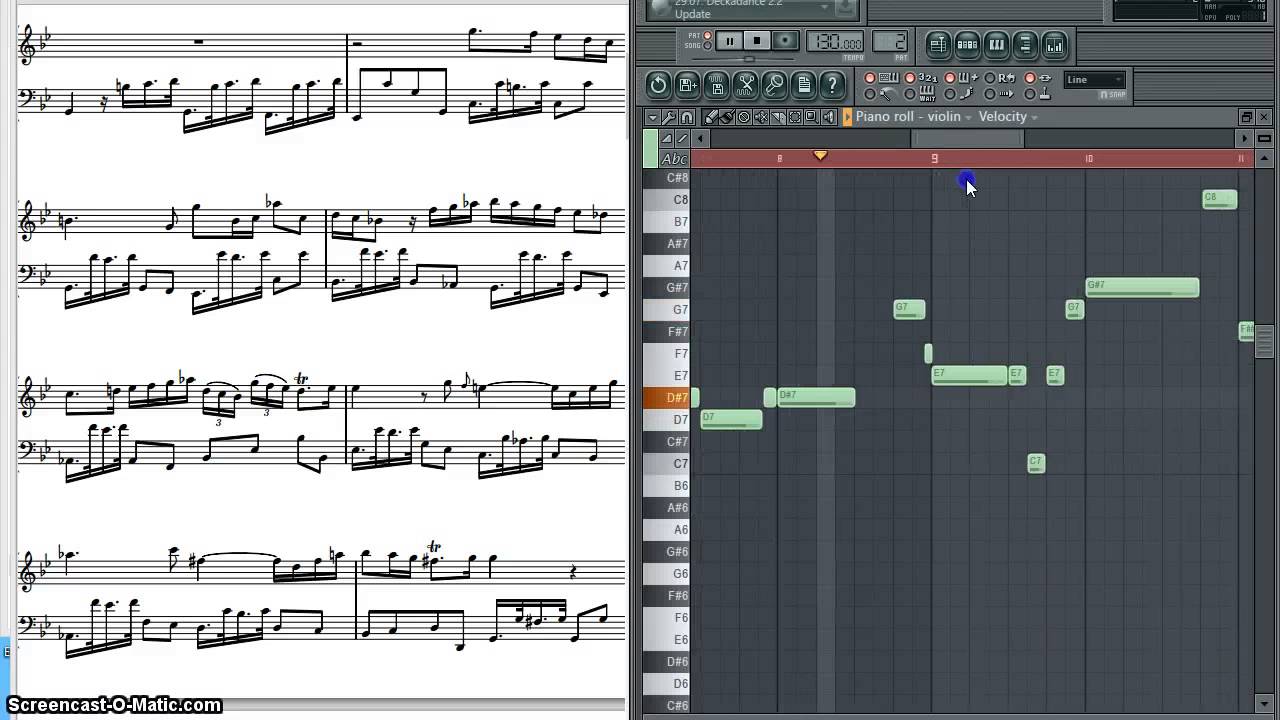
Task: Select the C7 note block
Action: pyautogui.click(x=1036, y=463)
